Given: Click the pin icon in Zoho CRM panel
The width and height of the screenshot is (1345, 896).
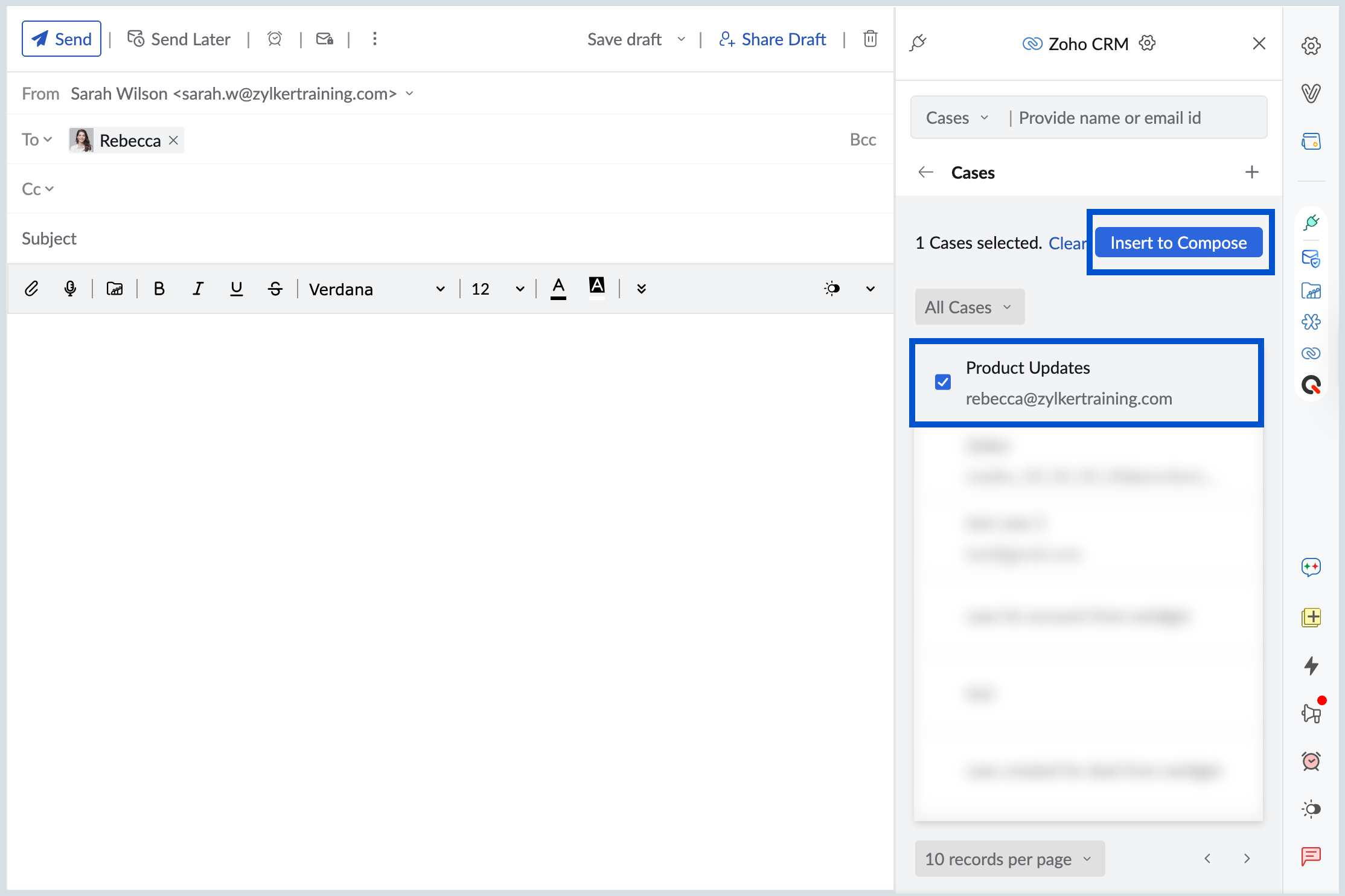Looking at the screenshot, I should tap(918, 43).
